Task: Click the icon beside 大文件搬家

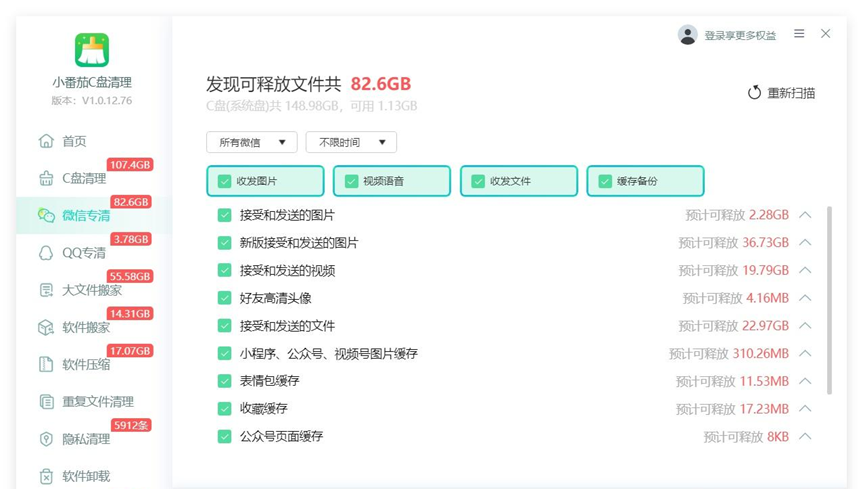Action: point(46,290)
